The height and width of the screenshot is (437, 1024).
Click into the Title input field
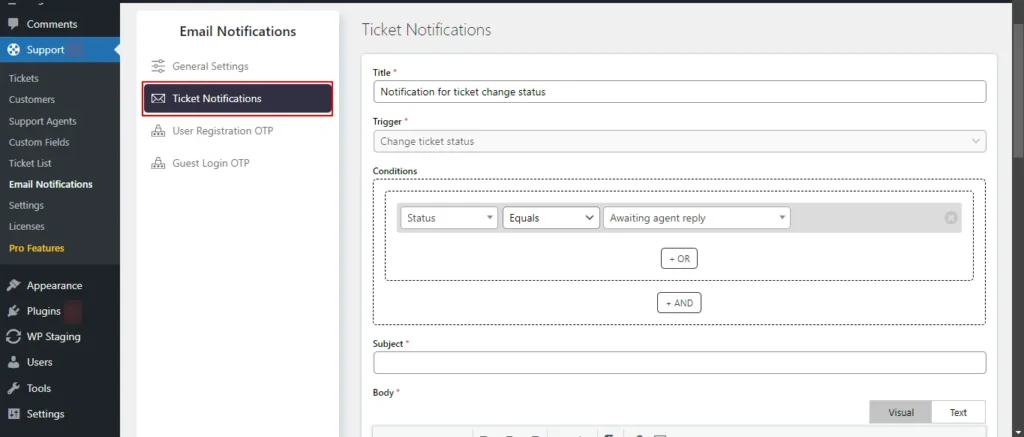[679, 92]
